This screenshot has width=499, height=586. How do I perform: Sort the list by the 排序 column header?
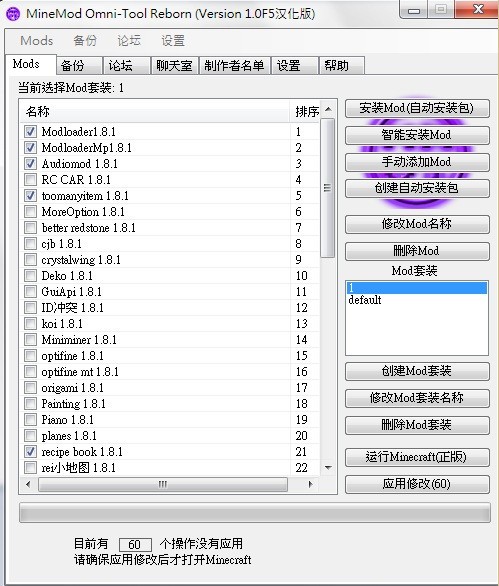click(x=307, y=111)
